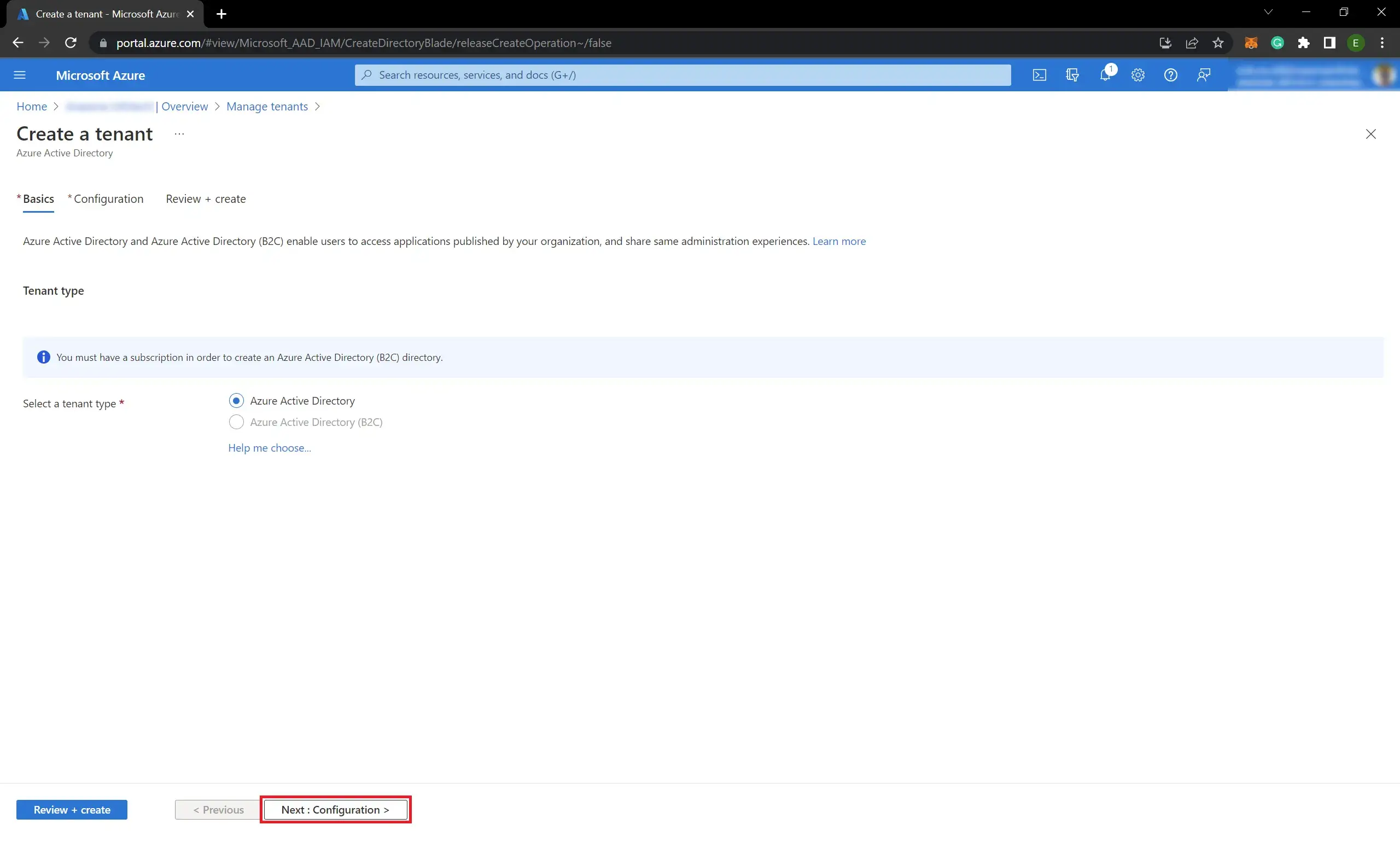Click the install app icon in address bar
The width and height of the screenshot is (1400, 842).
(x=1165, y=43)
